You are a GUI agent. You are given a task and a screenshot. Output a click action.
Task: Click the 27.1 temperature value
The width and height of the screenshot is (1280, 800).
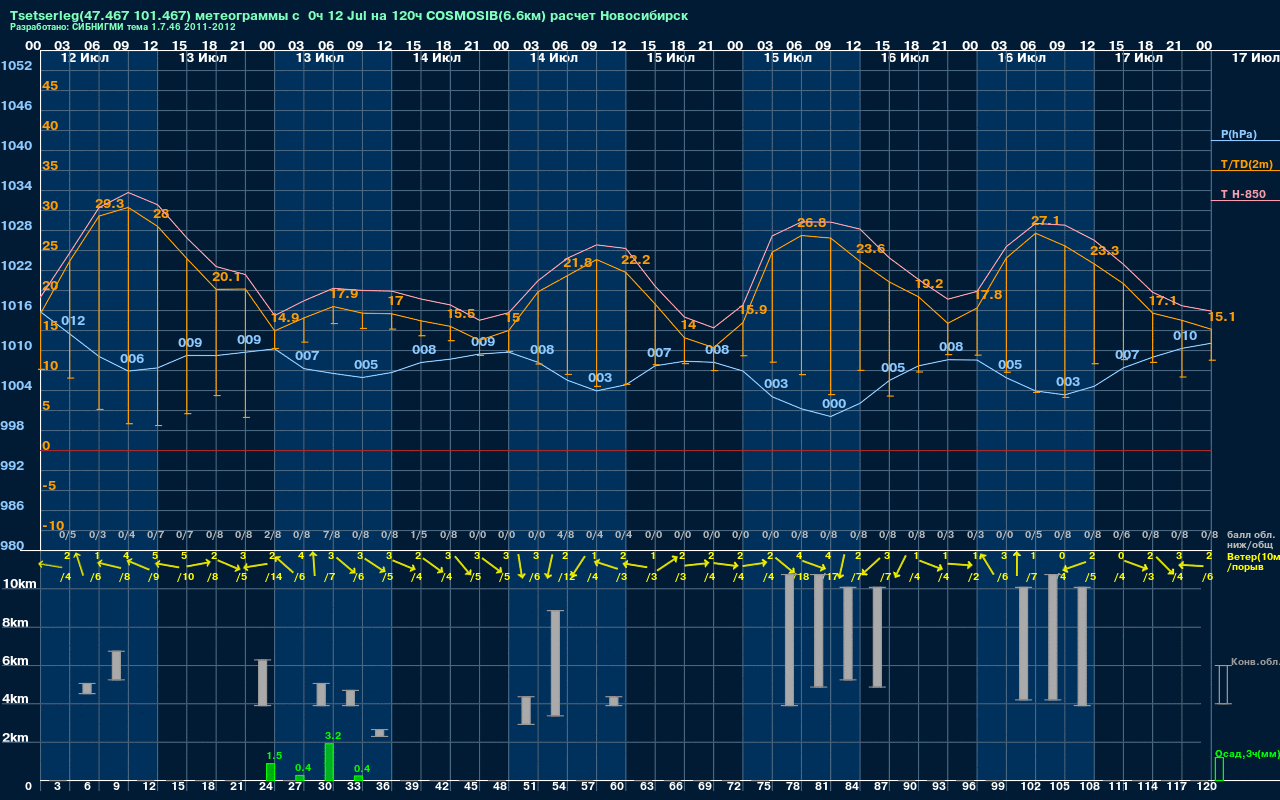1046,221
